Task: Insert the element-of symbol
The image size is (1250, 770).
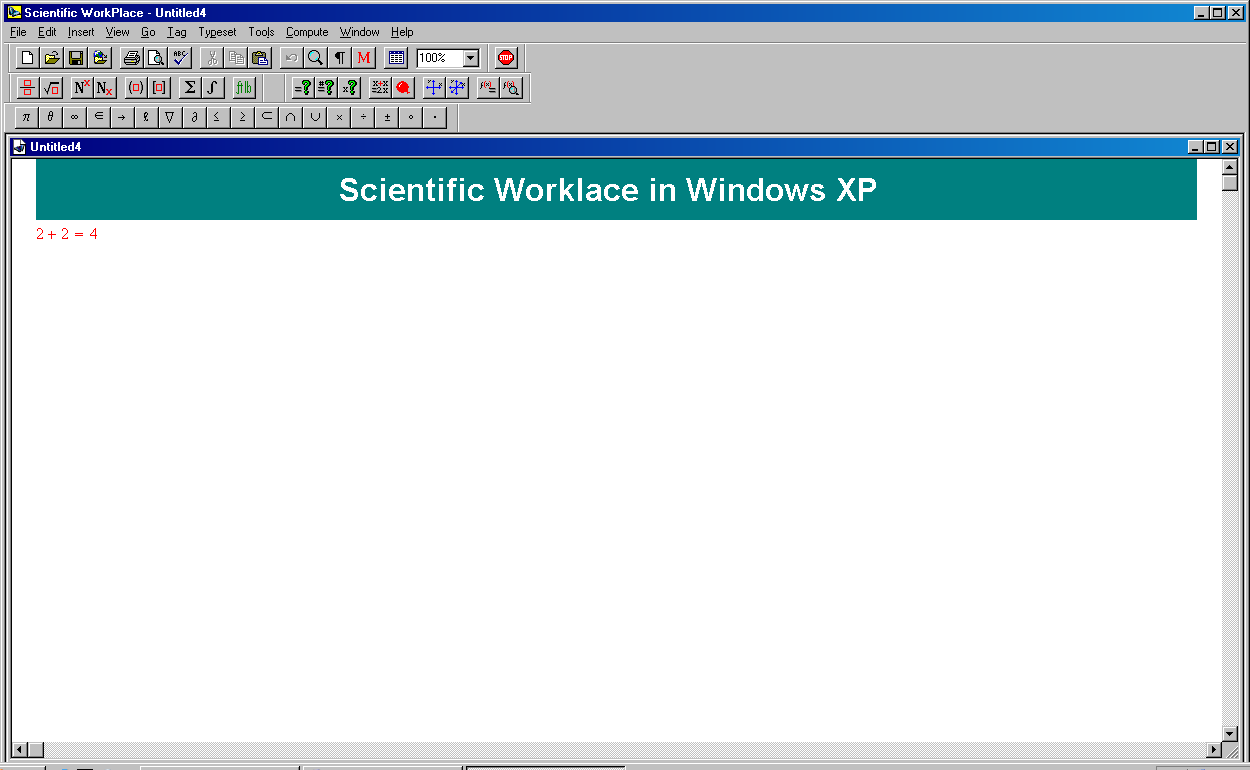Action: click(x=98, y=117)
